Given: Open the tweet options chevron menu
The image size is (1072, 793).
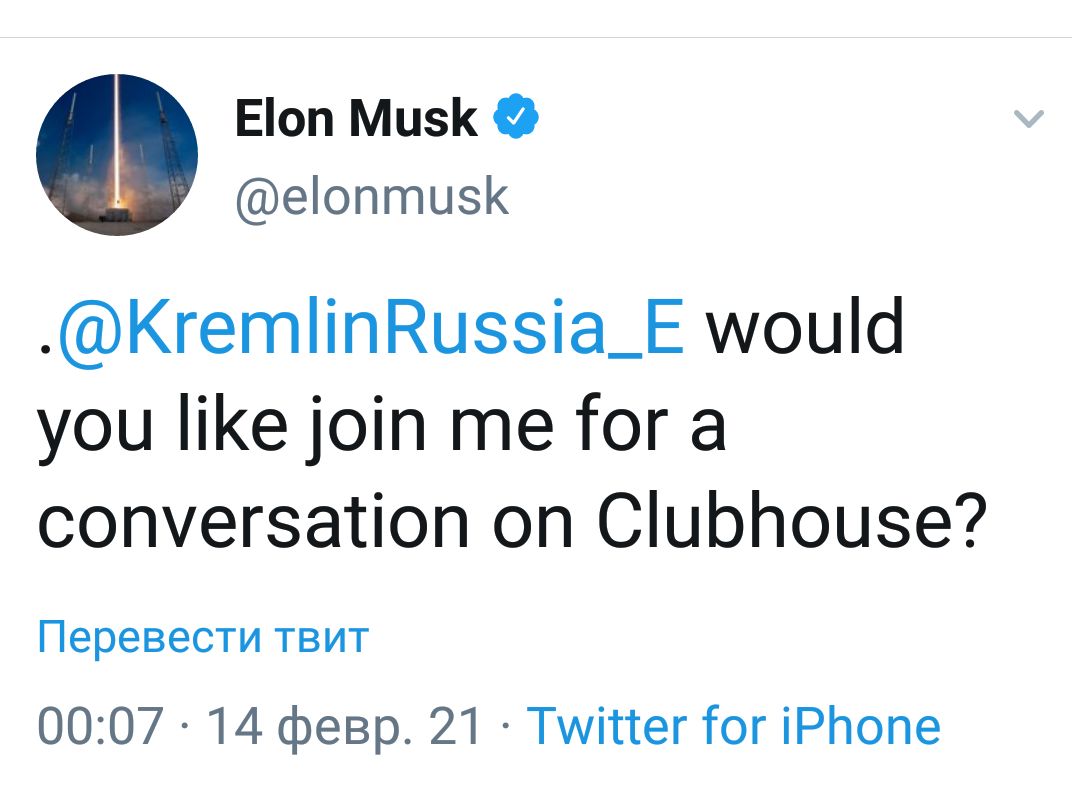Looking at the screenshot, I should pos(1028,118).
